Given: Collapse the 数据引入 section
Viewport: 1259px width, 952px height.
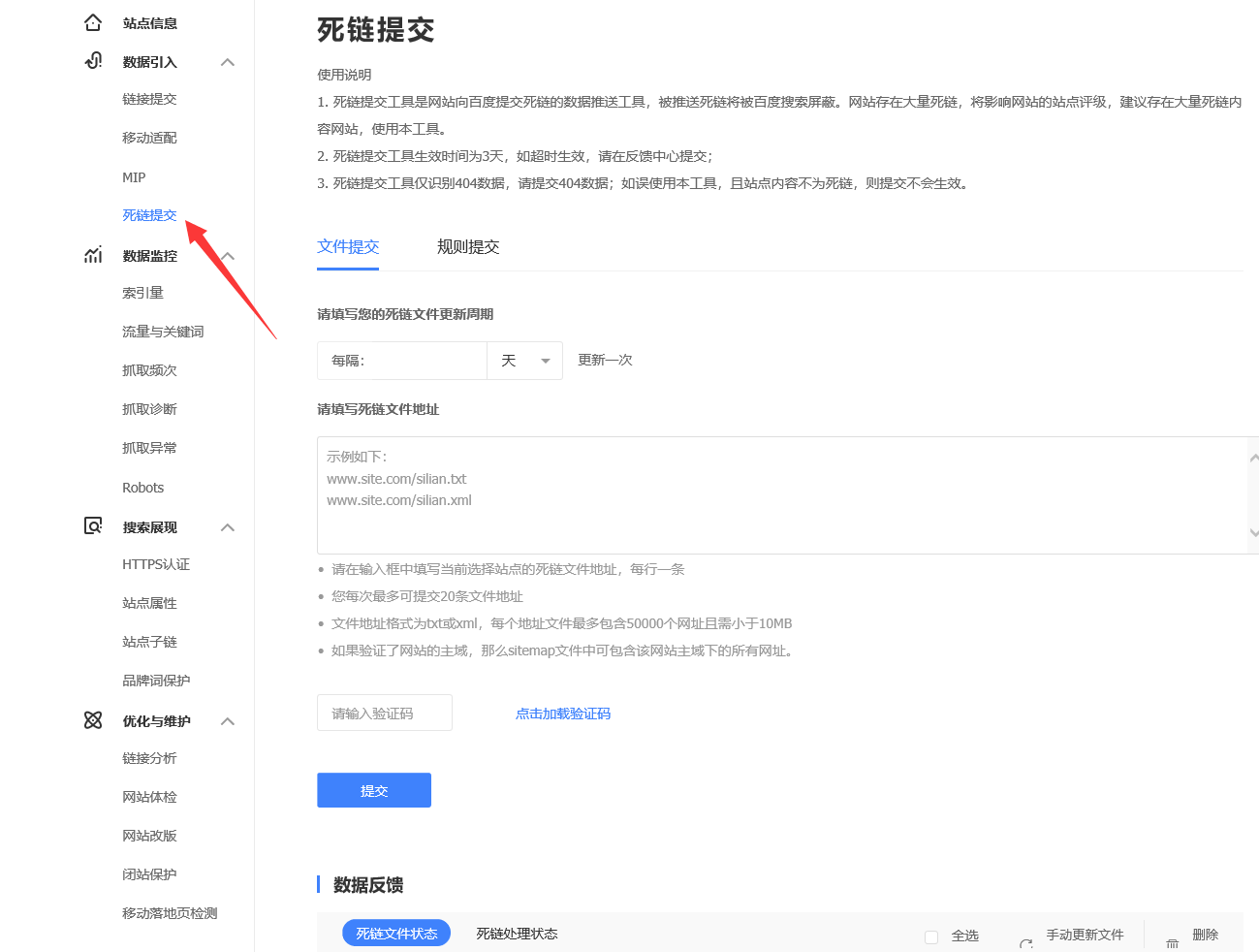Looking at the screenshot, I should [x=227, y=61].
